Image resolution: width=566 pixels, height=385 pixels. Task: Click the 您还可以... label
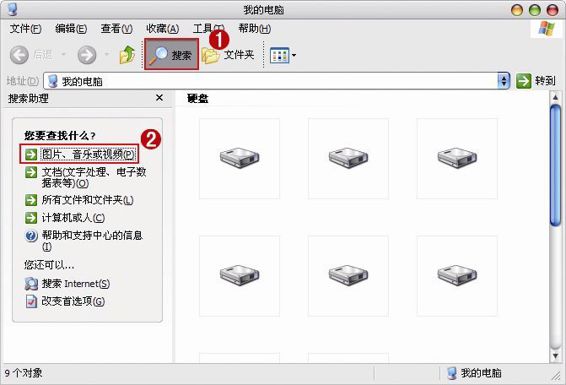(x=49, y=265)
